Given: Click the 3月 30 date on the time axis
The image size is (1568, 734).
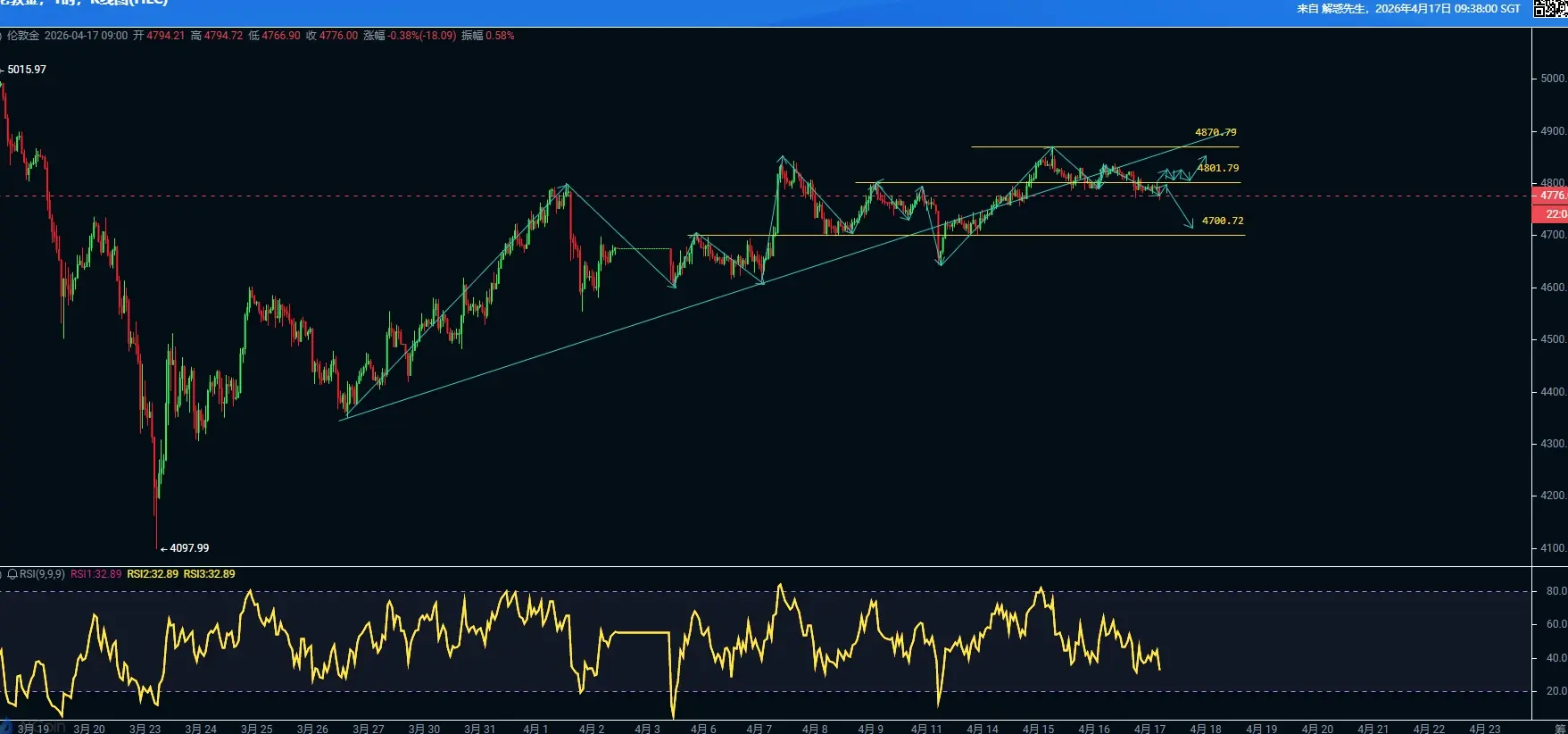Looking at the screenshot, I should [424, 729].
